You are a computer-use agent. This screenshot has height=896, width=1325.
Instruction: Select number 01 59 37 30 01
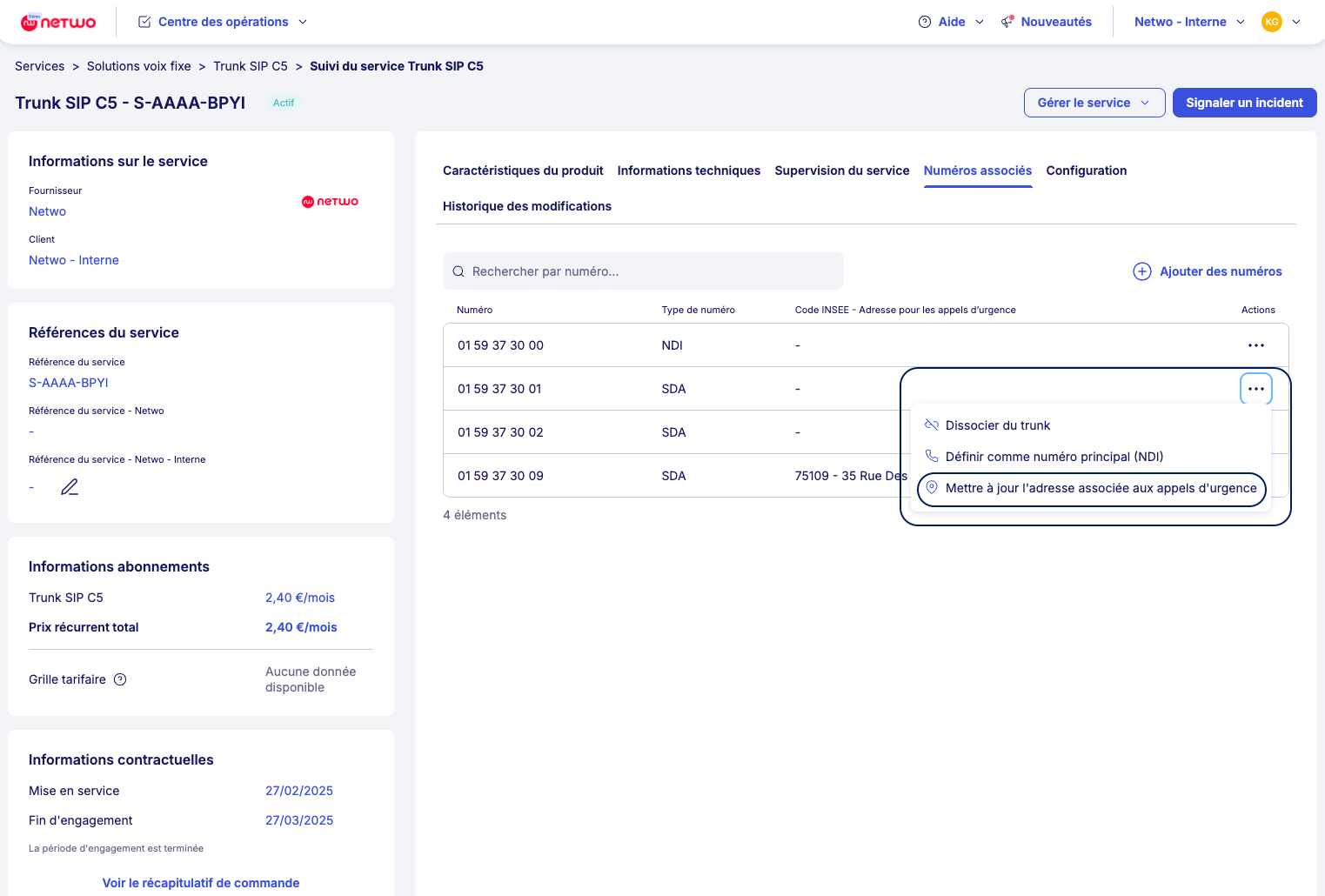[x=499, y=389]
